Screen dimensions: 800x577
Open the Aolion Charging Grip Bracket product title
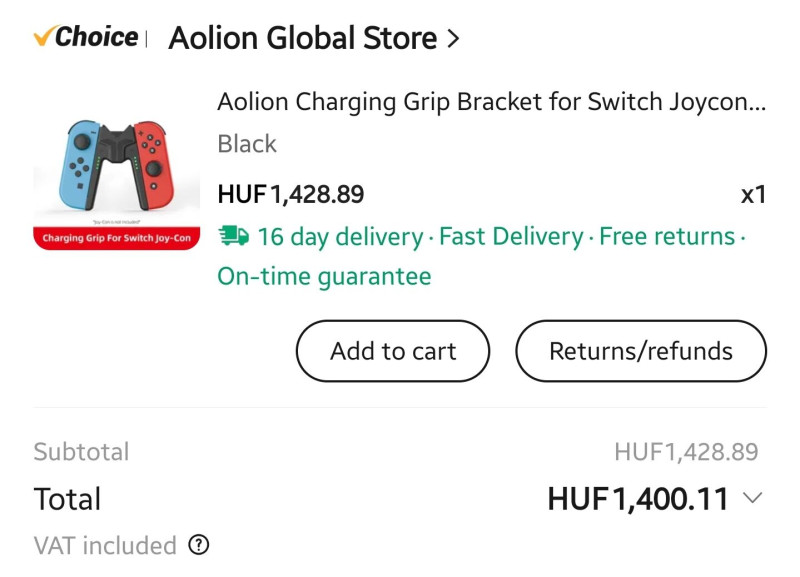click(491, 102)
